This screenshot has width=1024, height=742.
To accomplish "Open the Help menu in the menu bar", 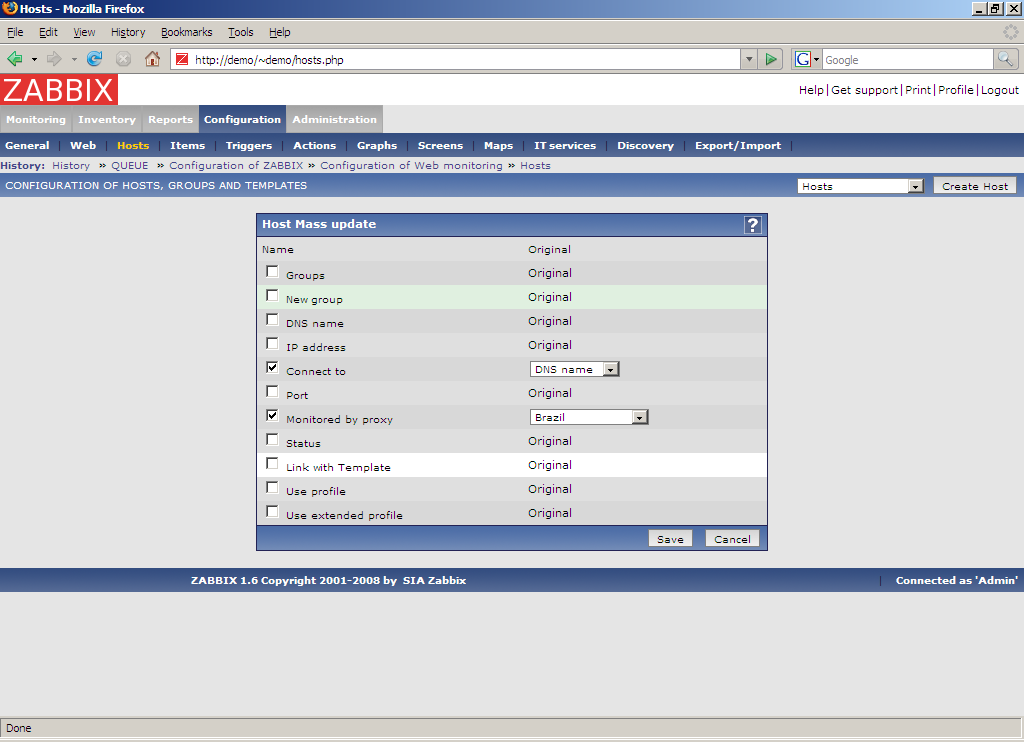I will point(280,32).
